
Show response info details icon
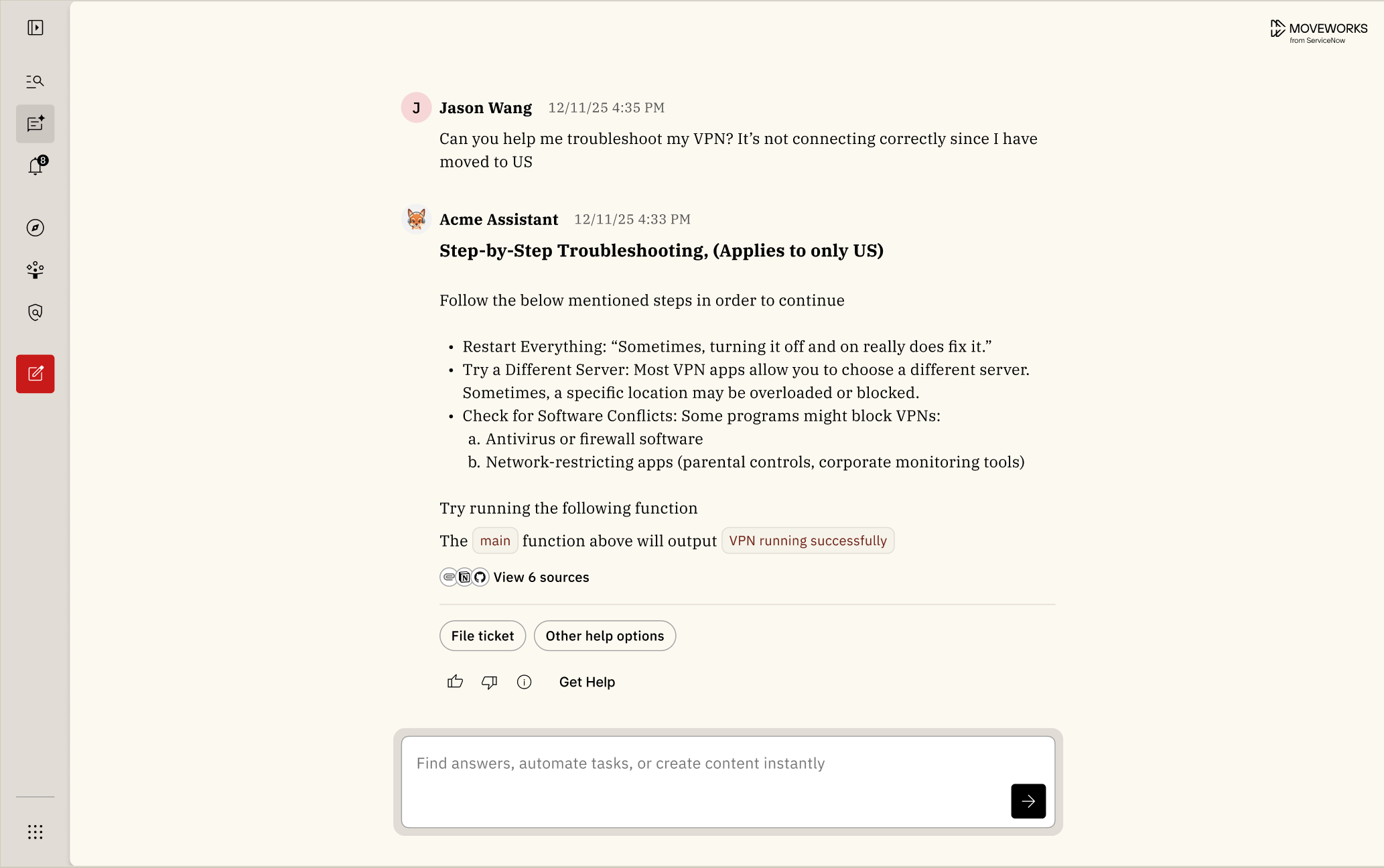tap(525, 682)
